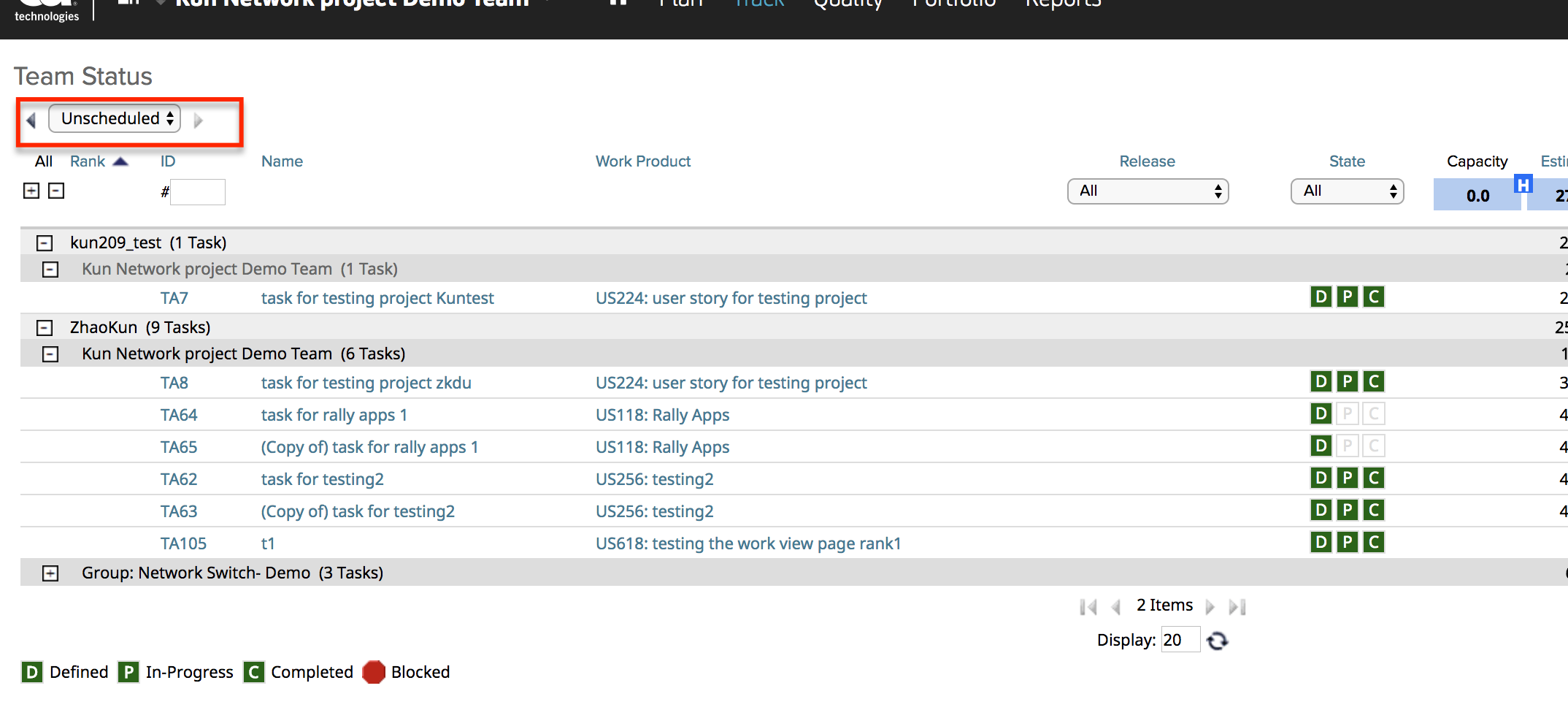Set TA65 state to Completed

[1373, 446]
